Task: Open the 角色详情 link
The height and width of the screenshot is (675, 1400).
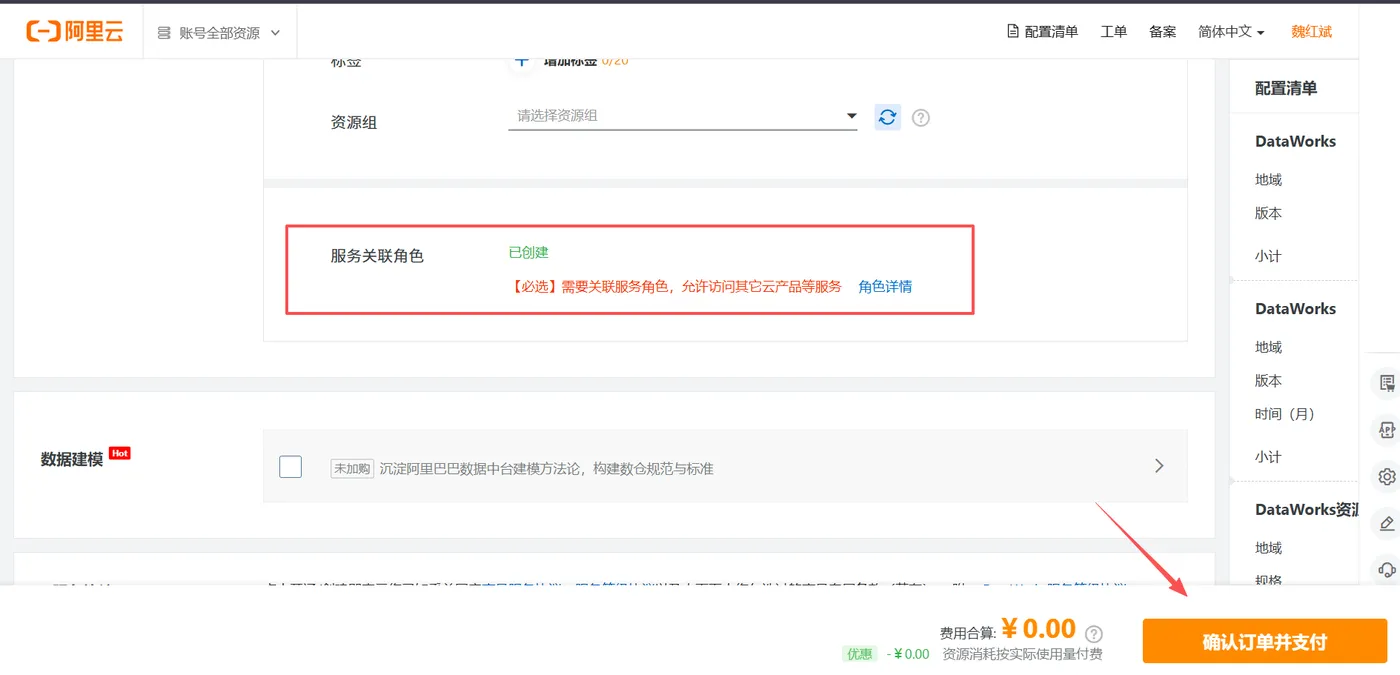Action: 885,286
